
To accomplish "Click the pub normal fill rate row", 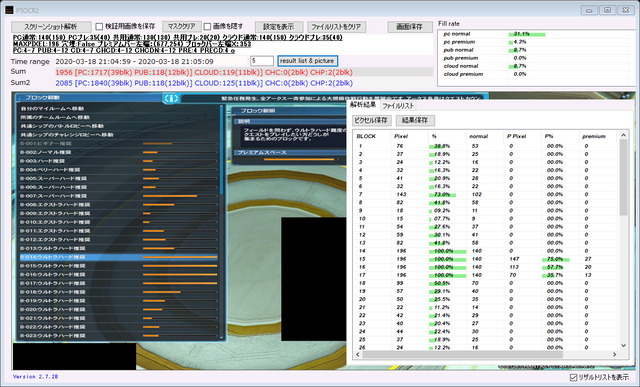I will (x=535, y=50).
